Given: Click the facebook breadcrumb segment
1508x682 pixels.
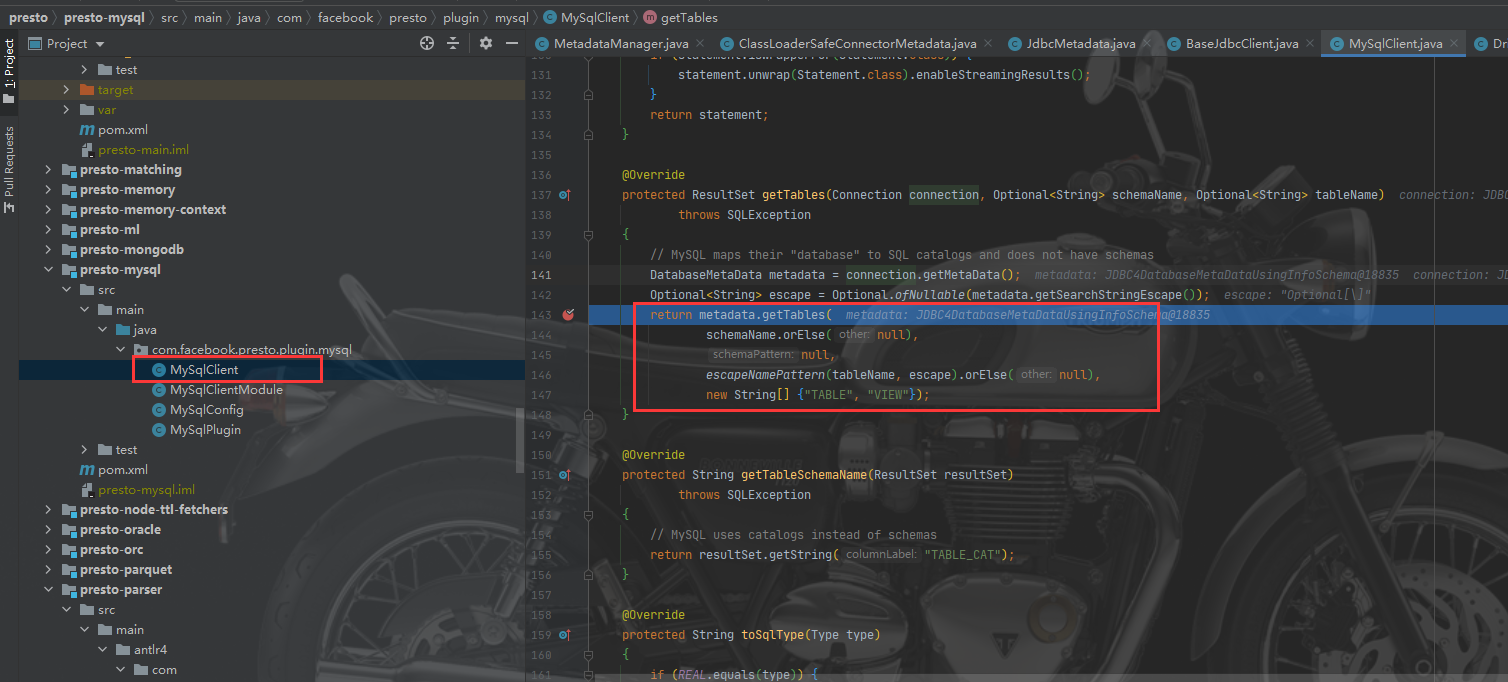Looking at the screenshot, I should pos(345,17).
